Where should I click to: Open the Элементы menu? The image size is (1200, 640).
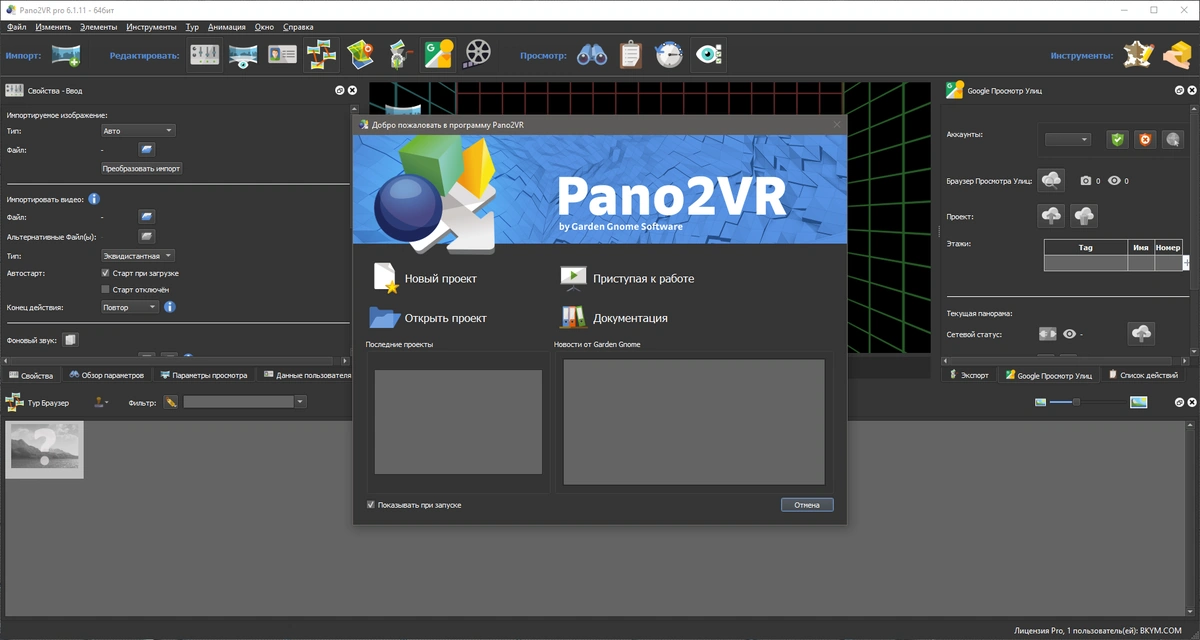pyautogui.click(x=98, y=27)
